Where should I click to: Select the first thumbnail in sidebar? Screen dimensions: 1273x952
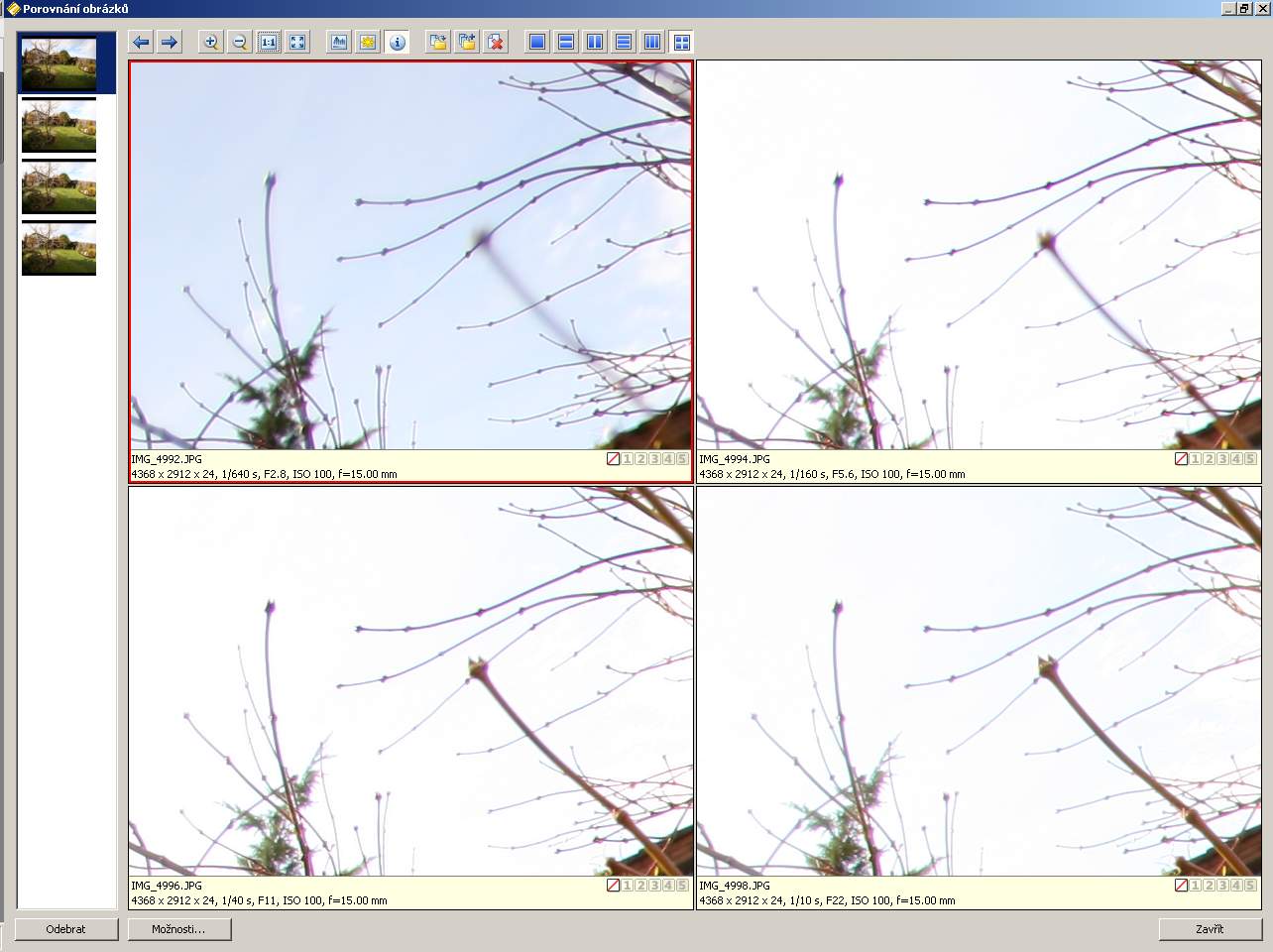coord(59,63)
